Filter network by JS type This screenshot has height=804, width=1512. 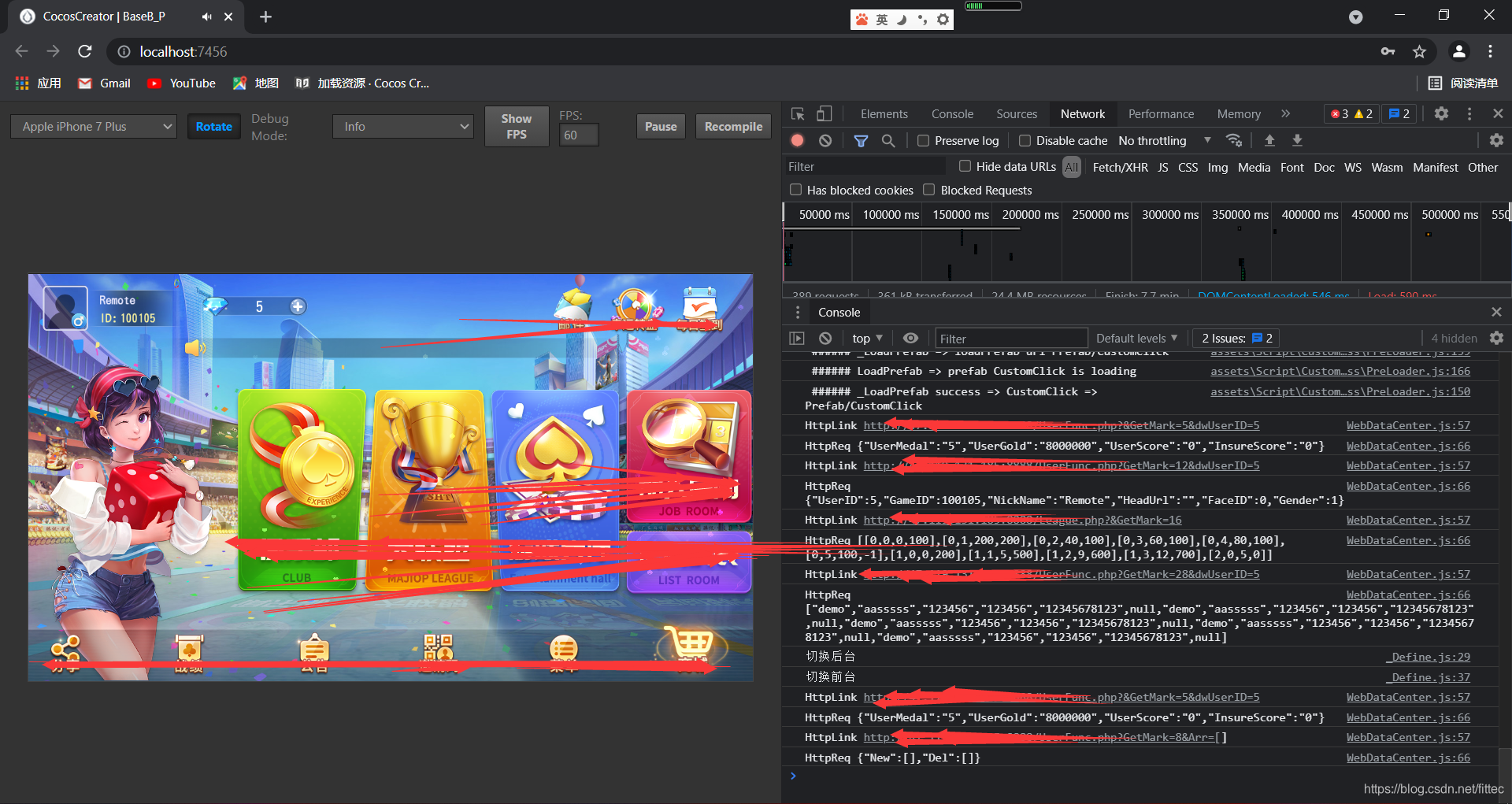[x=1162, y=167]
